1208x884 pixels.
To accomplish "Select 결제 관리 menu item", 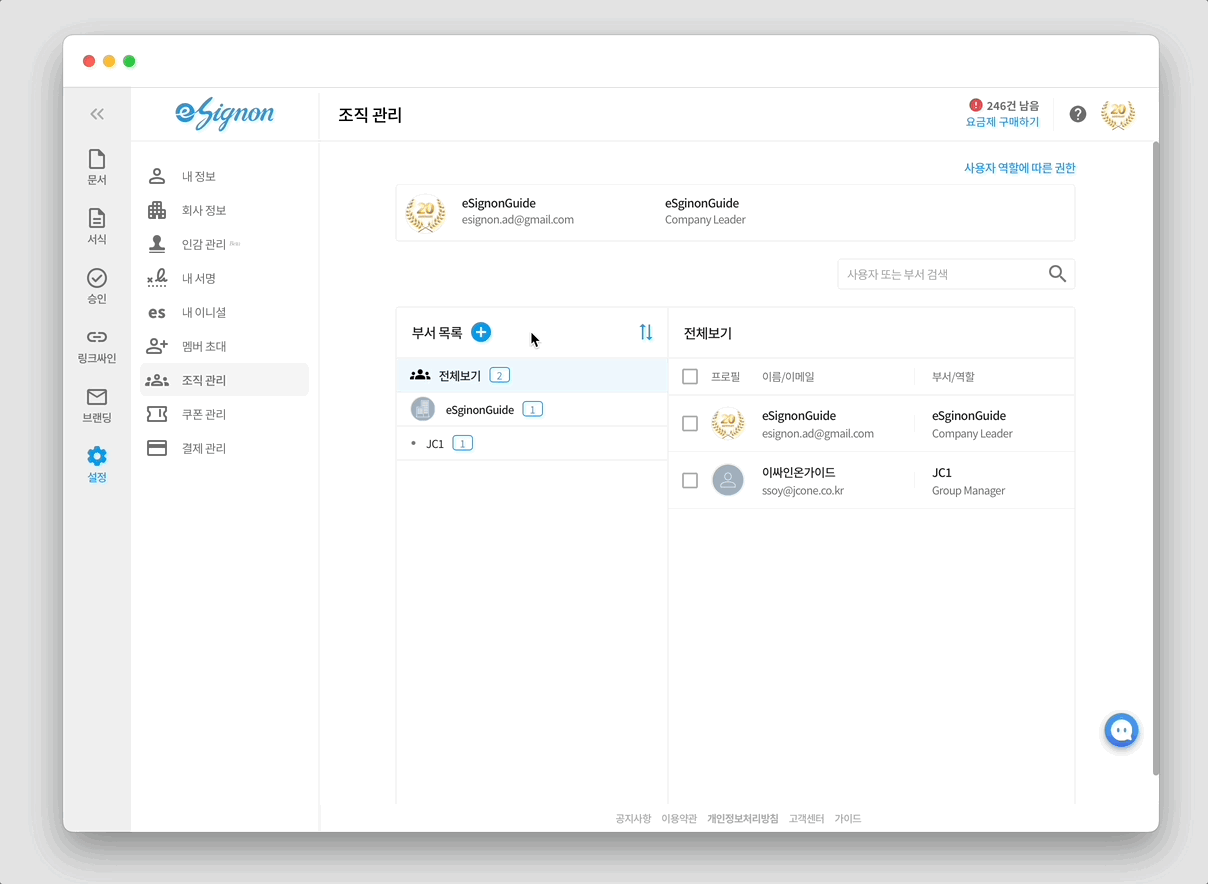I will (x=225, y=449).
